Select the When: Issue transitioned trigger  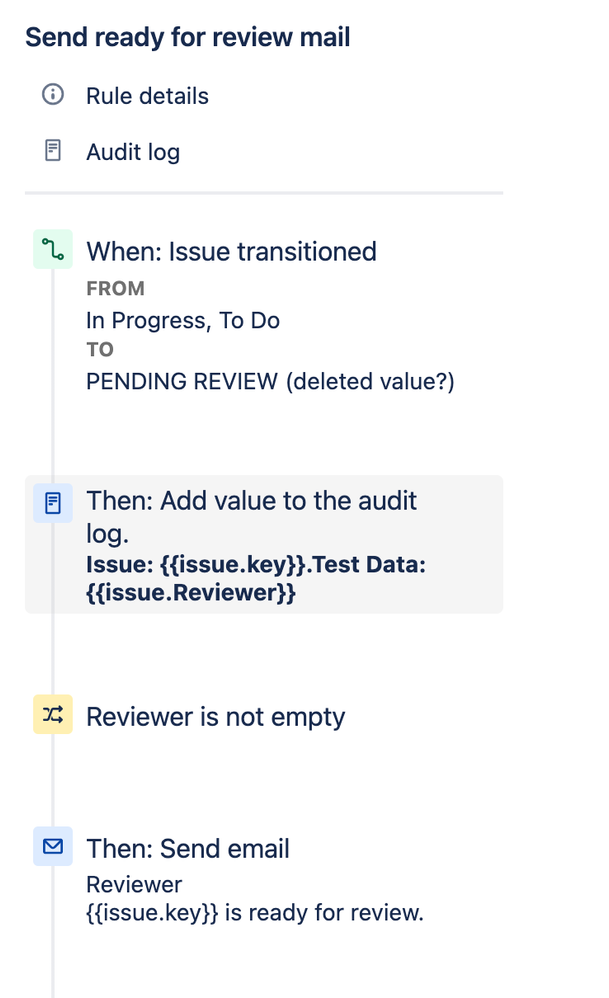pos(232,251)
